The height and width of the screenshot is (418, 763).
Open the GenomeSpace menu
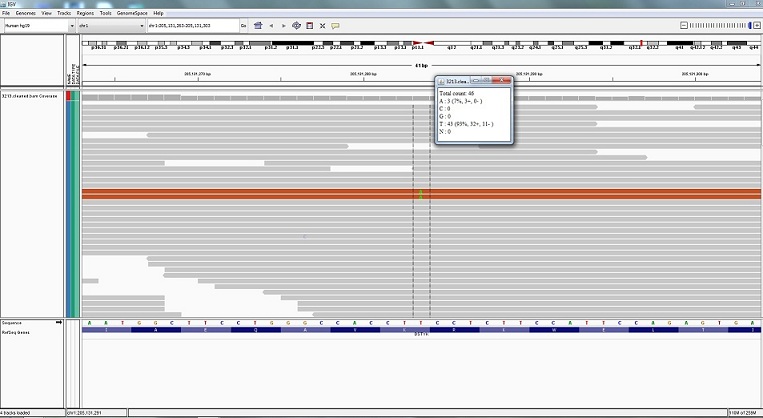132,13
